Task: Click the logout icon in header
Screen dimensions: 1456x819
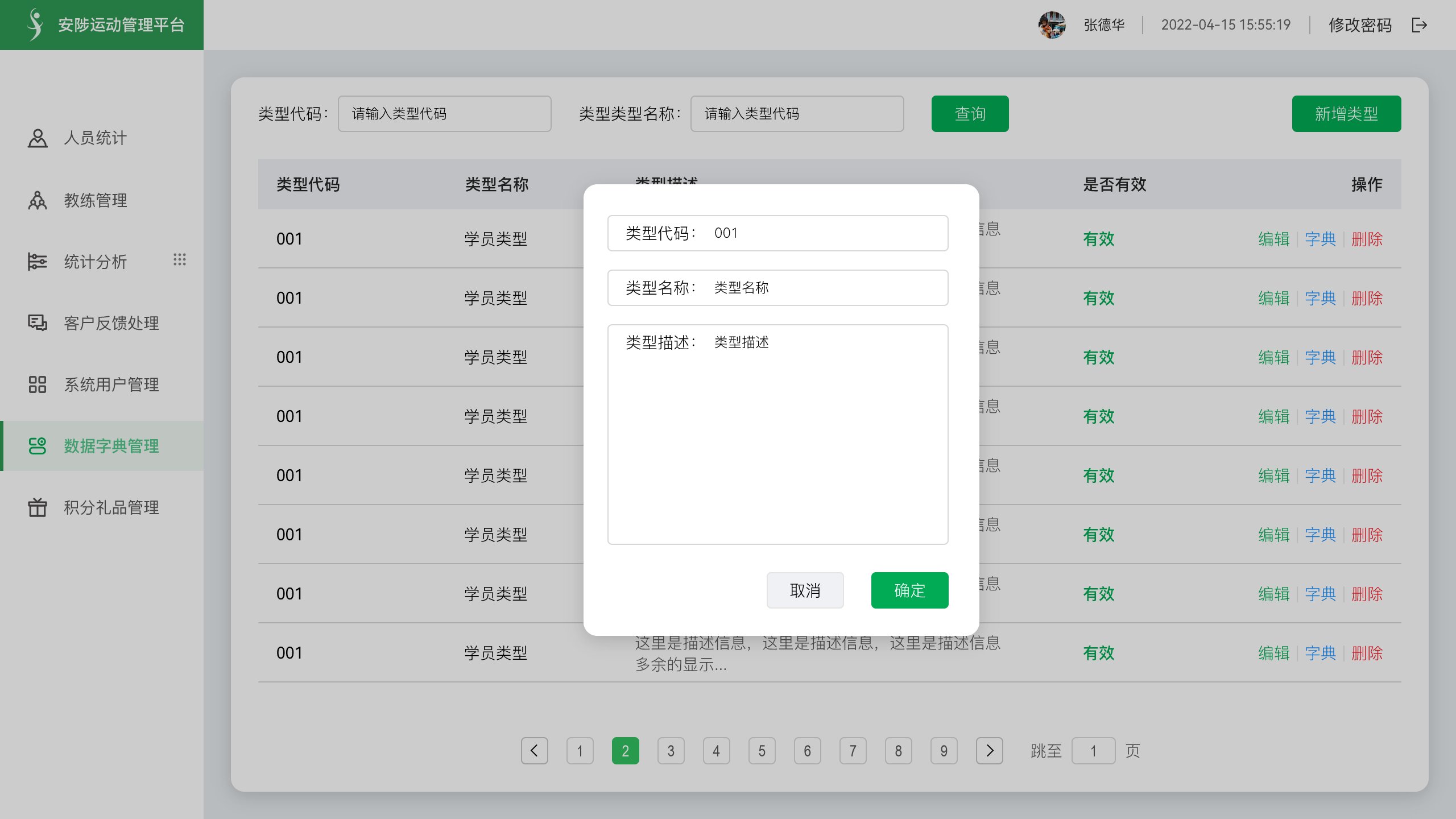Action: [1419, 25]
